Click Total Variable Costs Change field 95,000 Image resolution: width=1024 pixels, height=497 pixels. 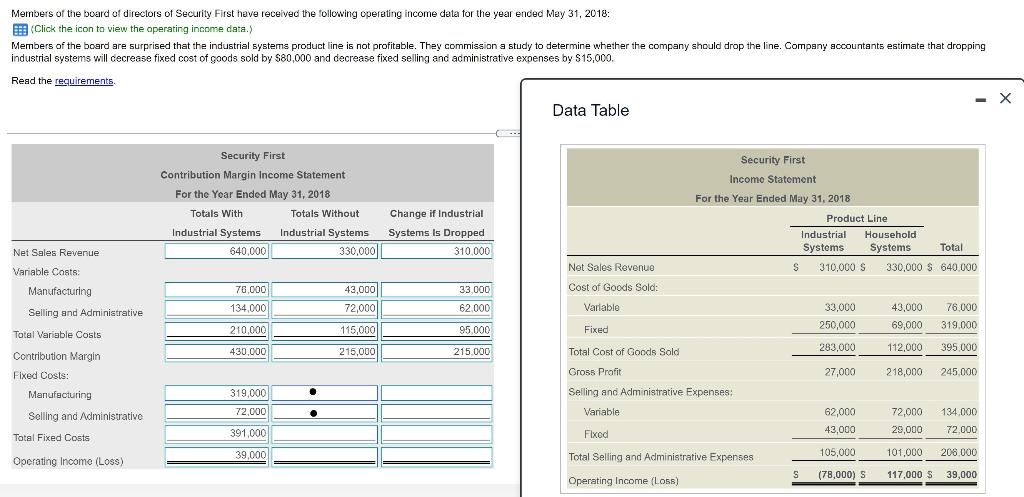click(x=437, y=330)
